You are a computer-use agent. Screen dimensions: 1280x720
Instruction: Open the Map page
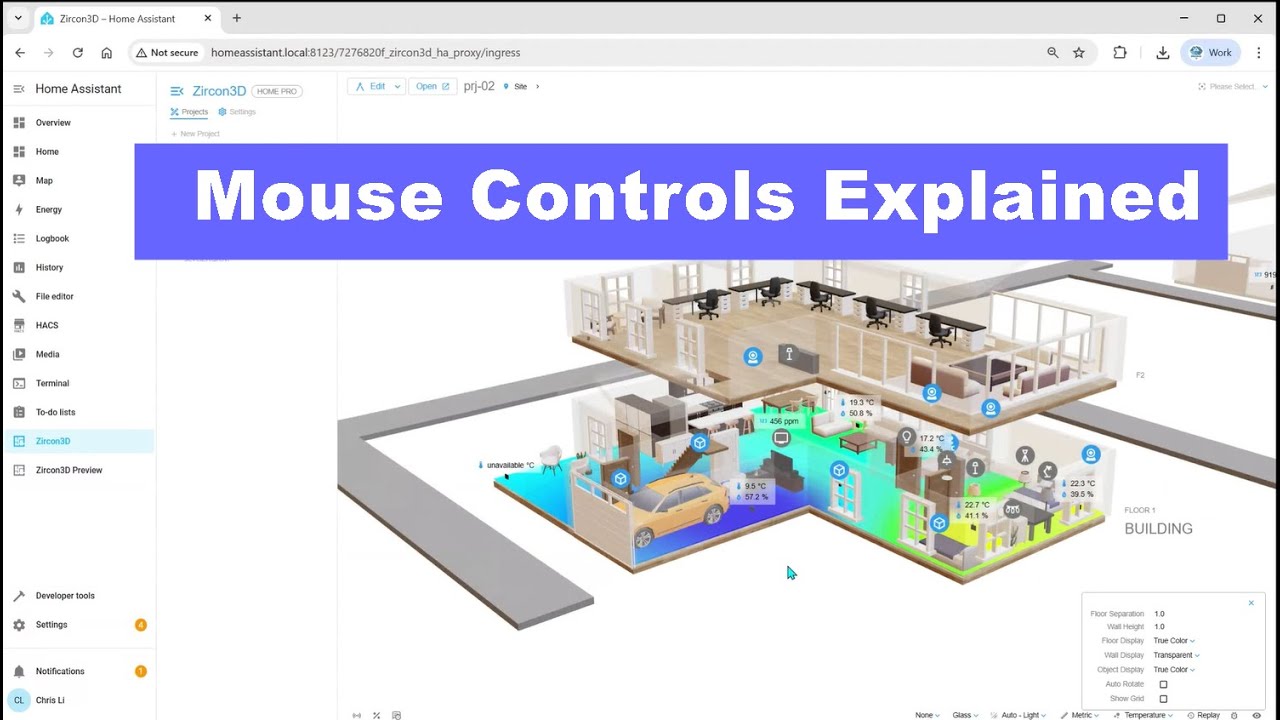pos(77,181)
